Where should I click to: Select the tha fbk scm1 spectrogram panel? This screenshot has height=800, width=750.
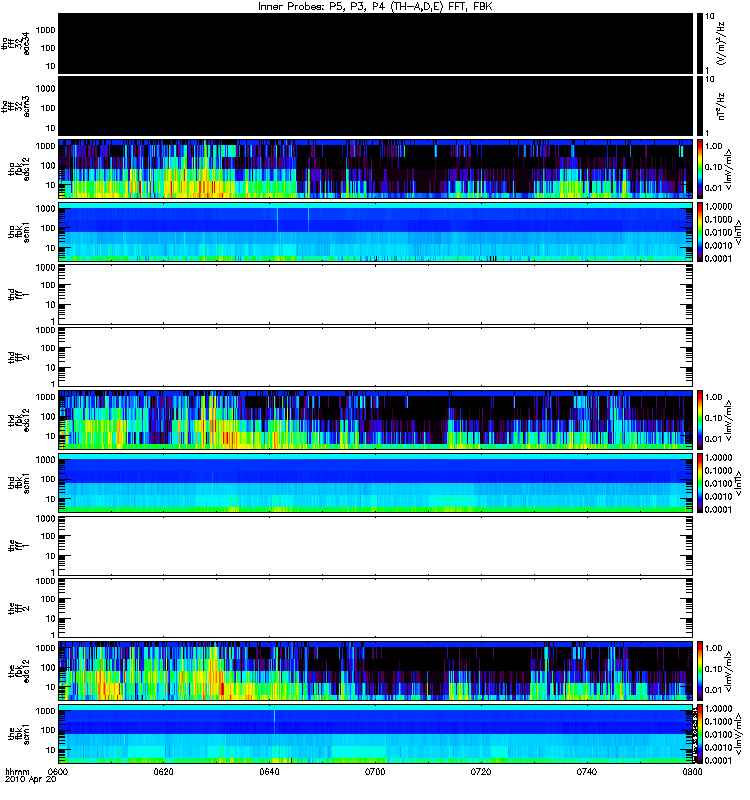click(x=375, y=232)
